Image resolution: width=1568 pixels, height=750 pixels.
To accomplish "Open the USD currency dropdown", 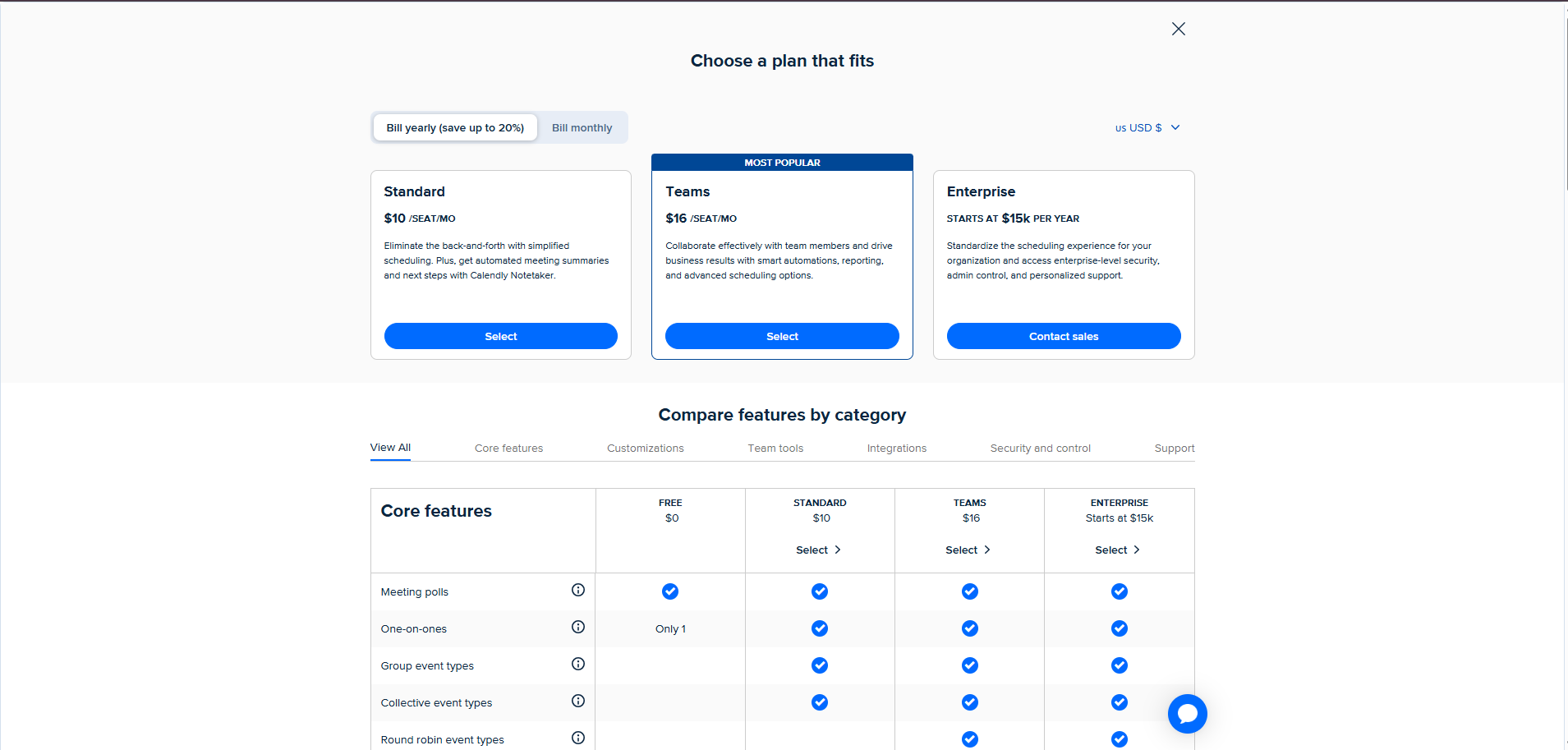I will pos(1147,127).
